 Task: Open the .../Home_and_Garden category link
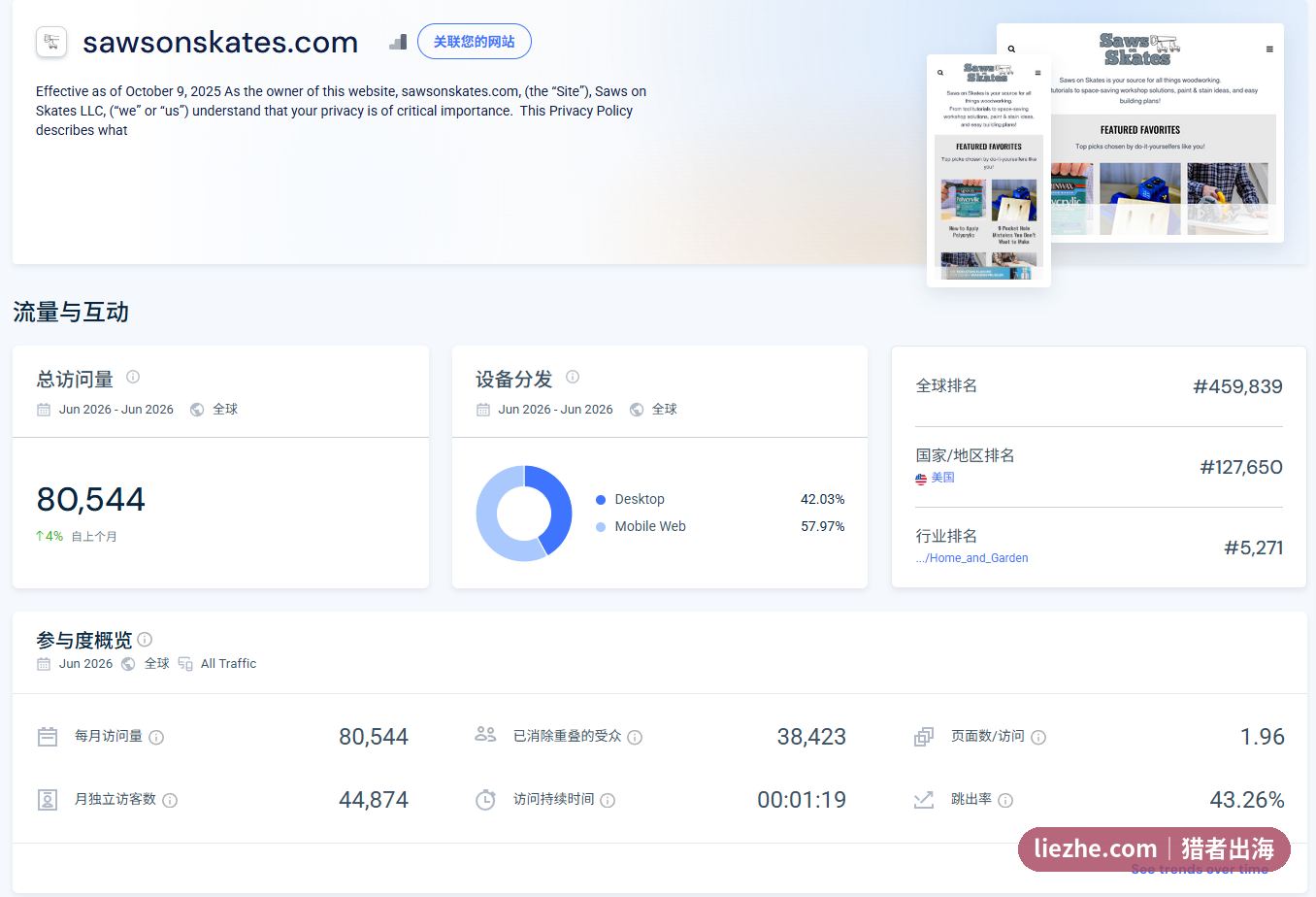[971, 558]
